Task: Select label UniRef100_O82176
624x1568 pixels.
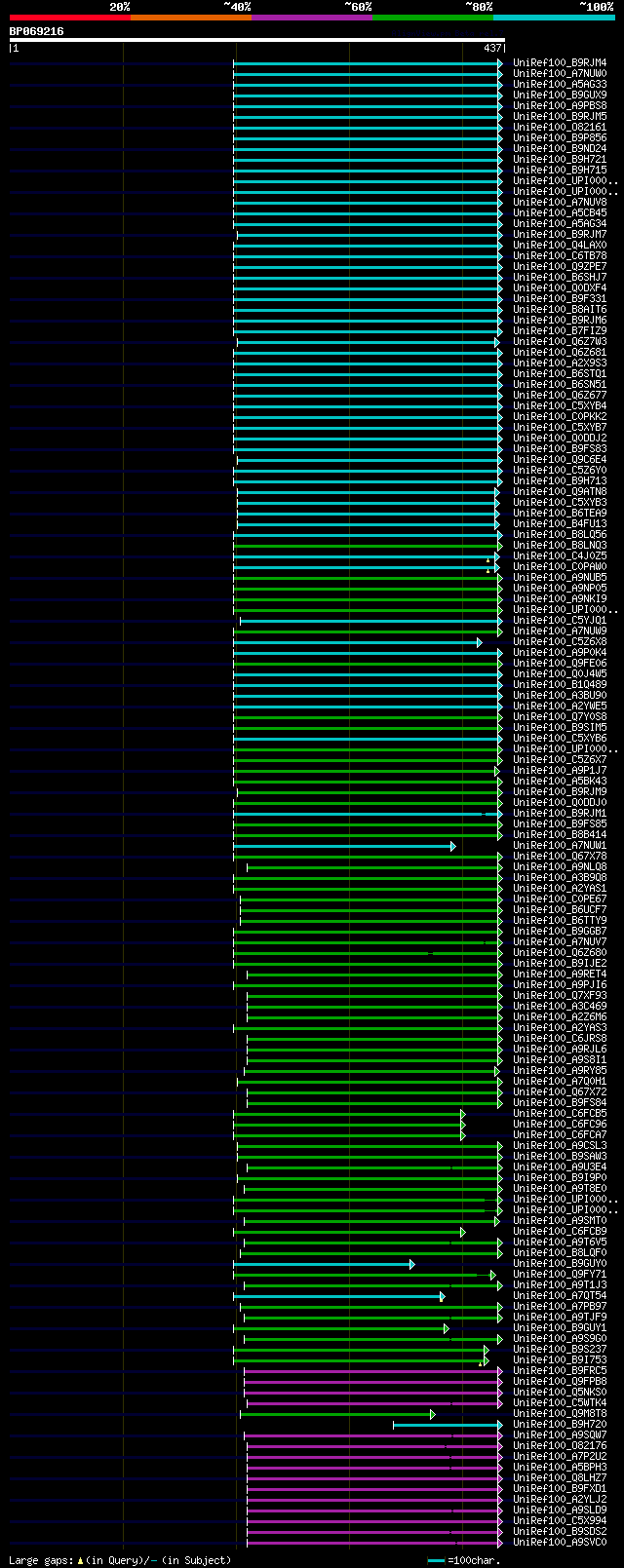Action: click(560, 1446)
